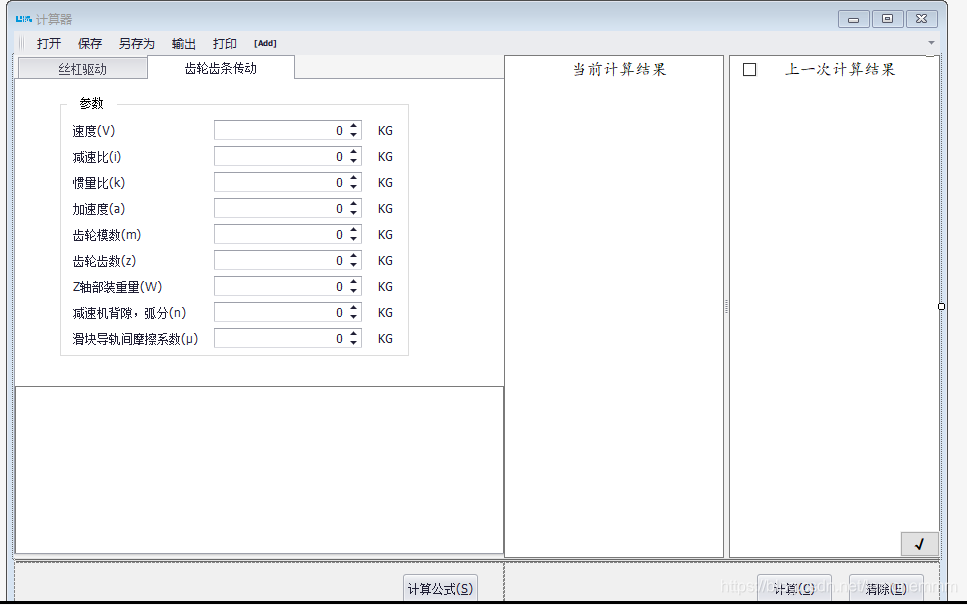Screen dimensions: 967x605
Task: Decrease 齿轮齿数(z) with down arrow
Action: click(x=353, y=265)
